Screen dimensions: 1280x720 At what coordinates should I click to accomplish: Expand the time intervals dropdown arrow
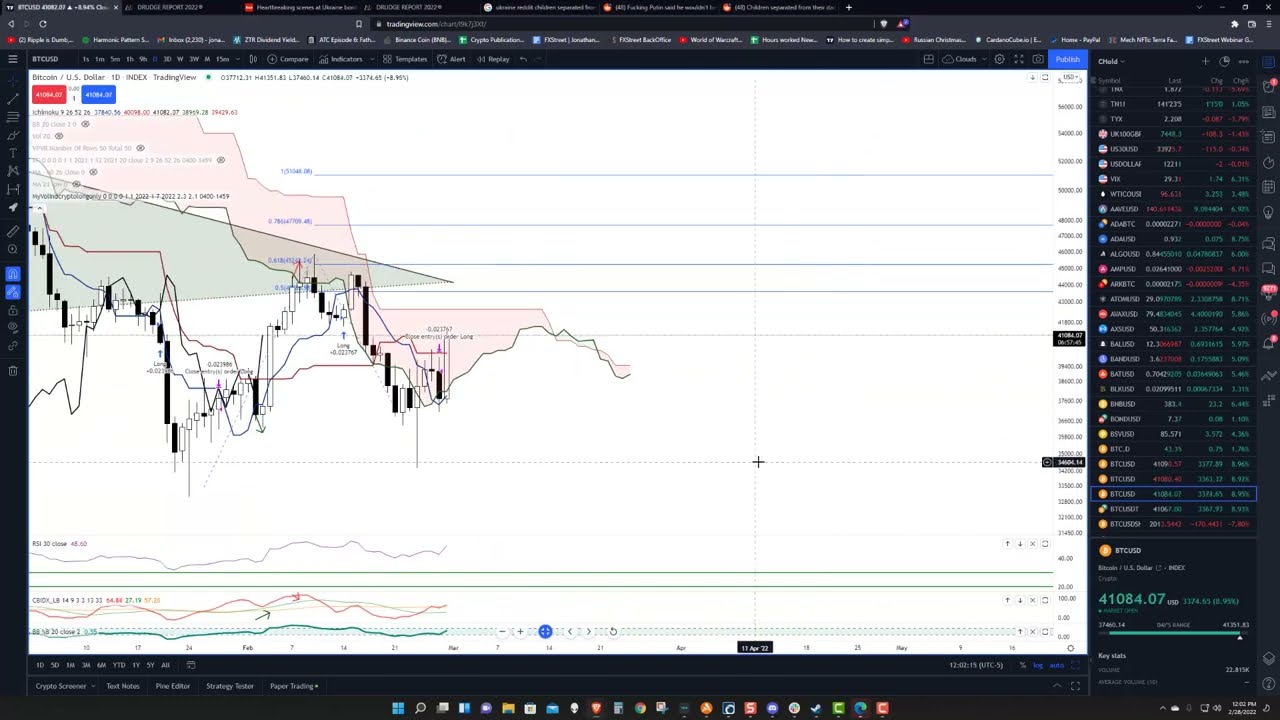point(237,59)
